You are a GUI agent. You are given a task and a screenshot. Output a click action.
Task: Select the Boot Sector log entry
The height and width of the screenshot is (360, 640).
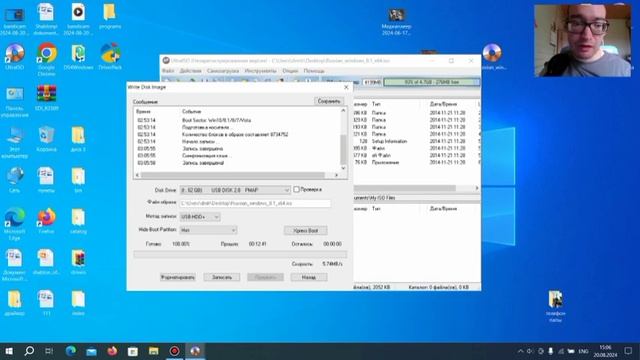[x=237, y=120]
